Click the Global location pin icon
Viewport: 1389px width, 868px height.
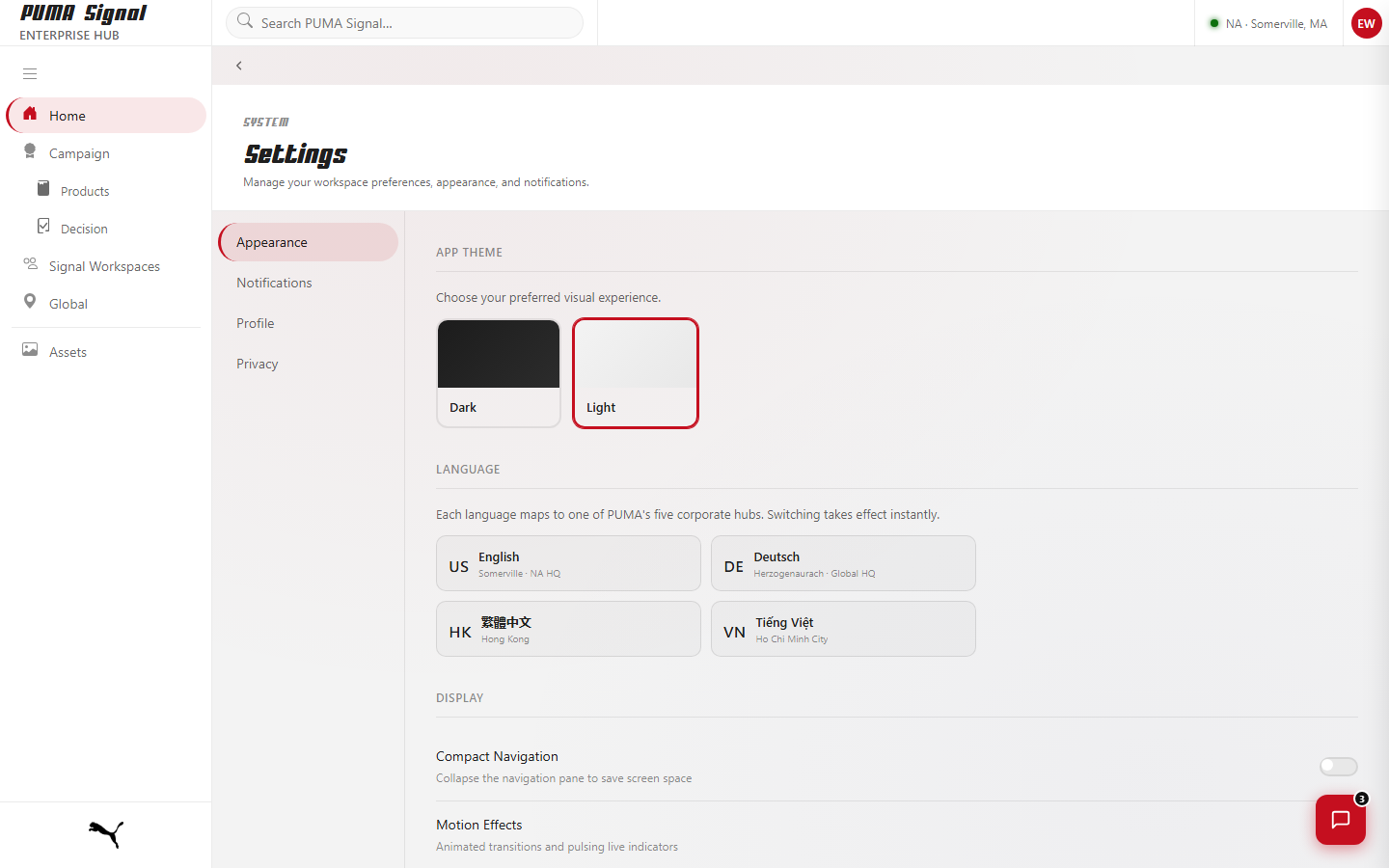(30, 301)
